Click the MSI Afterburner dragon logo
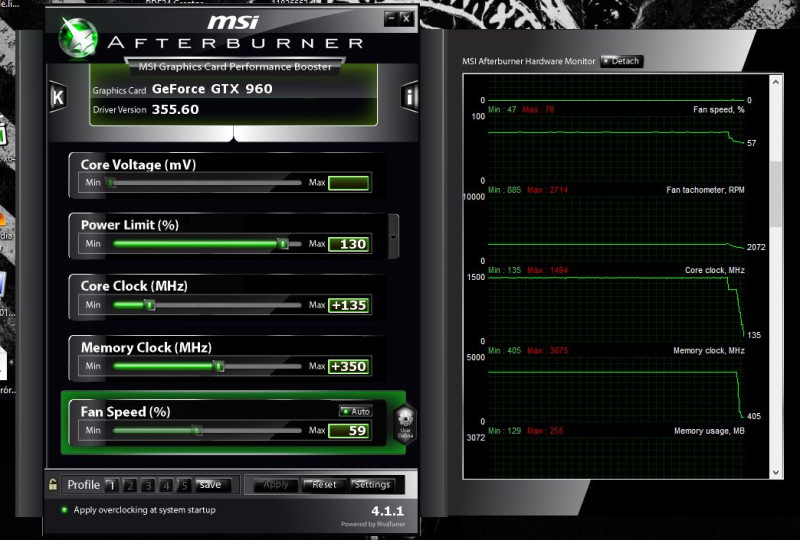Screen dimensions: 800x540 [78, 37]
